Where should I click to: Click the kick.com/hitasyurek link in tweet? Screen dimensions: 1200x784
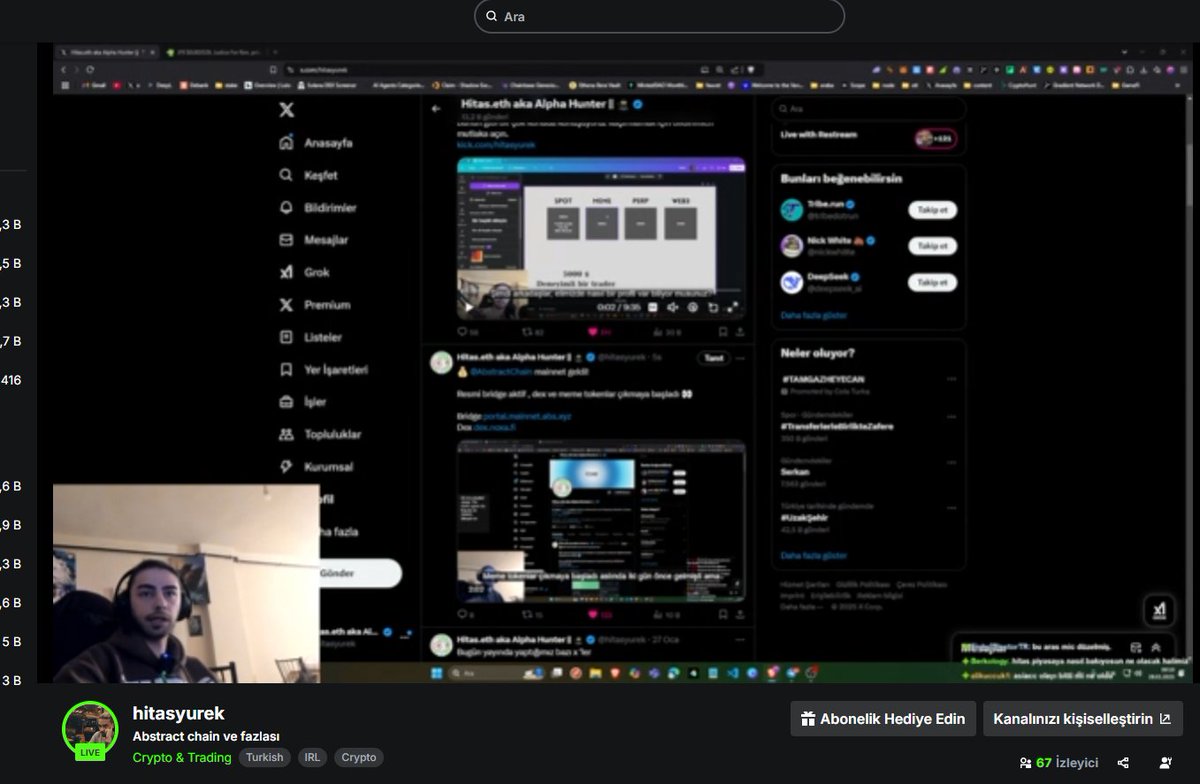(496, 145)
